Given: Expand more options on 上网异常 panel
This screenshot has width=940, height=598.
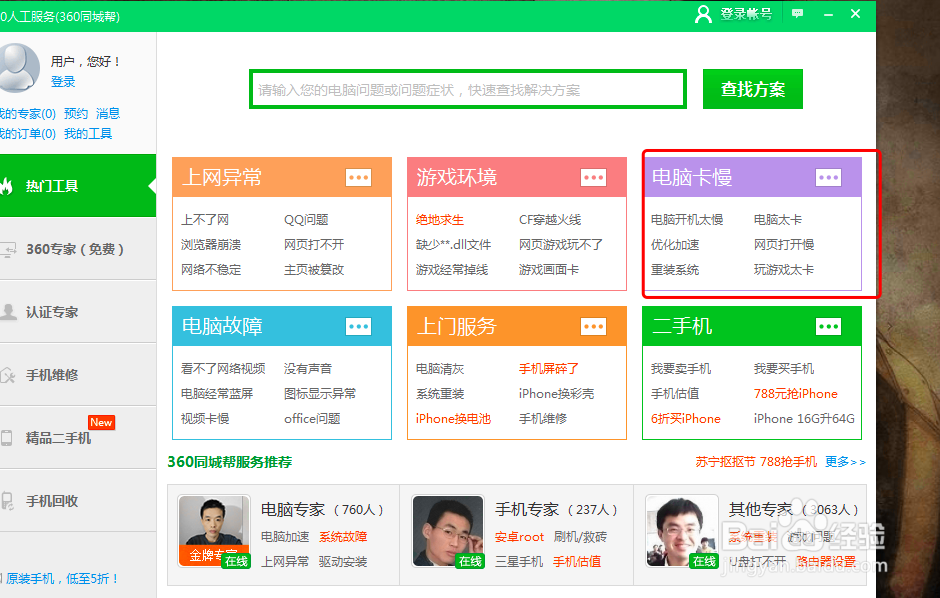Looking at the screenshot, I should point(359,177).
